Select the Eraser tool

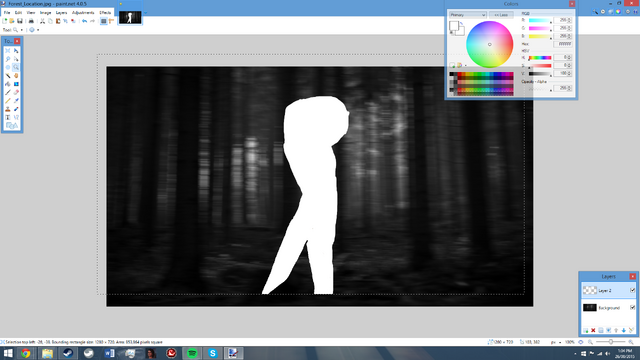click(x=16, y=92)
